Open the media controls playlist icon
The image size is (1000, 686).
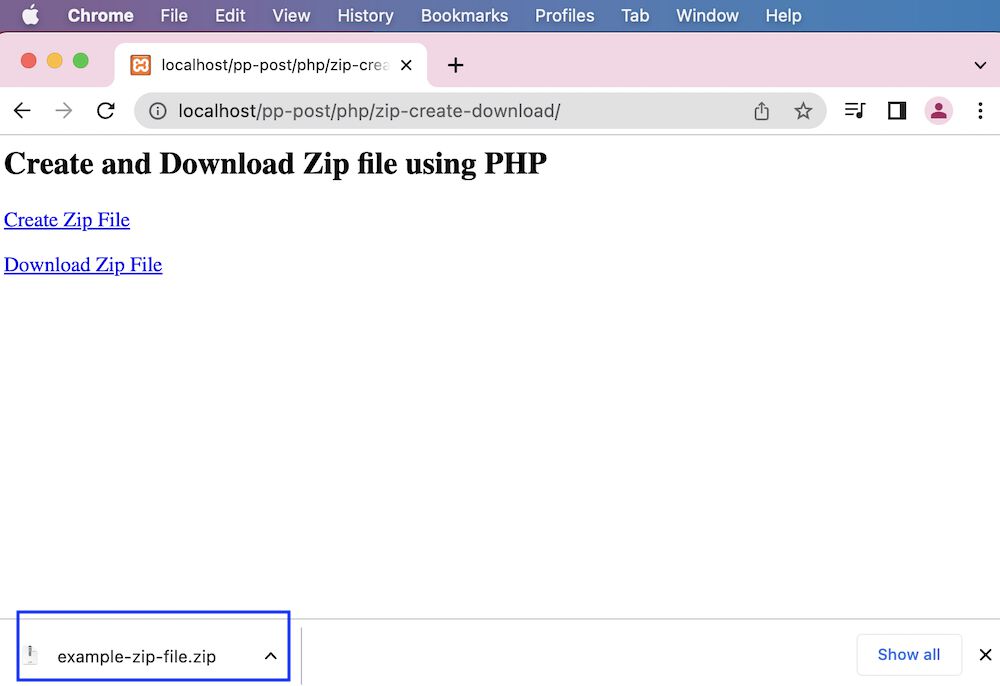[854, 111]
